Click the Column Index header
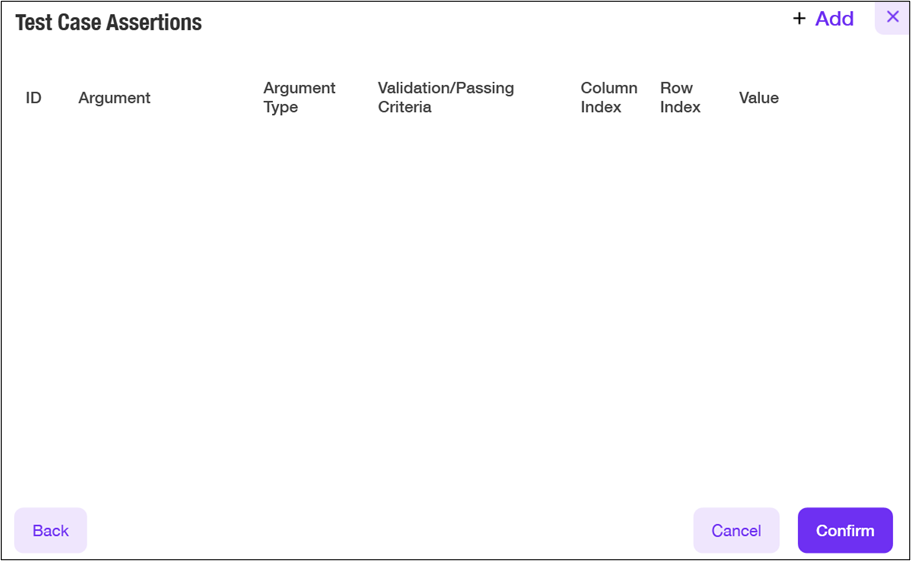Screen dimensions: 911x561 [608, 98]
